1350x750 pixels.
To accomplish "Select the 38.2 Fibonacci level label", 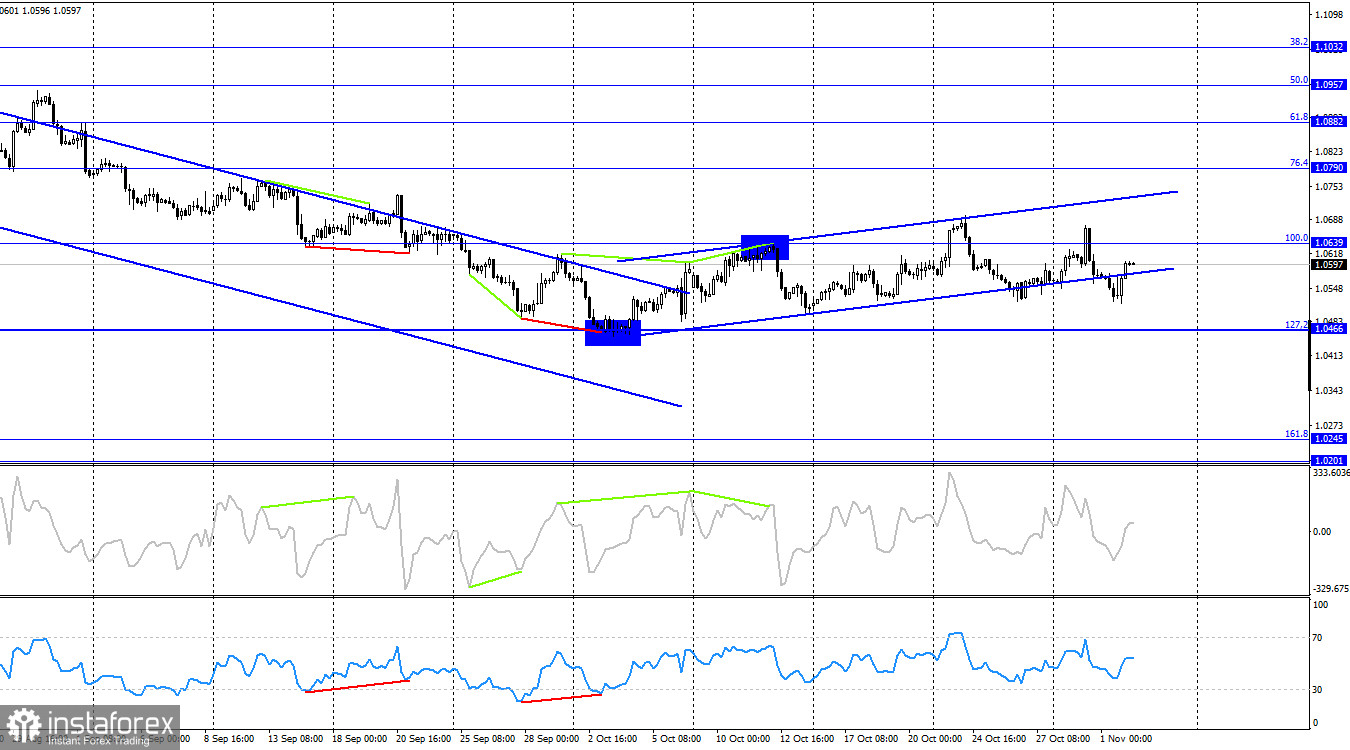I will [x=1298, y=42].
